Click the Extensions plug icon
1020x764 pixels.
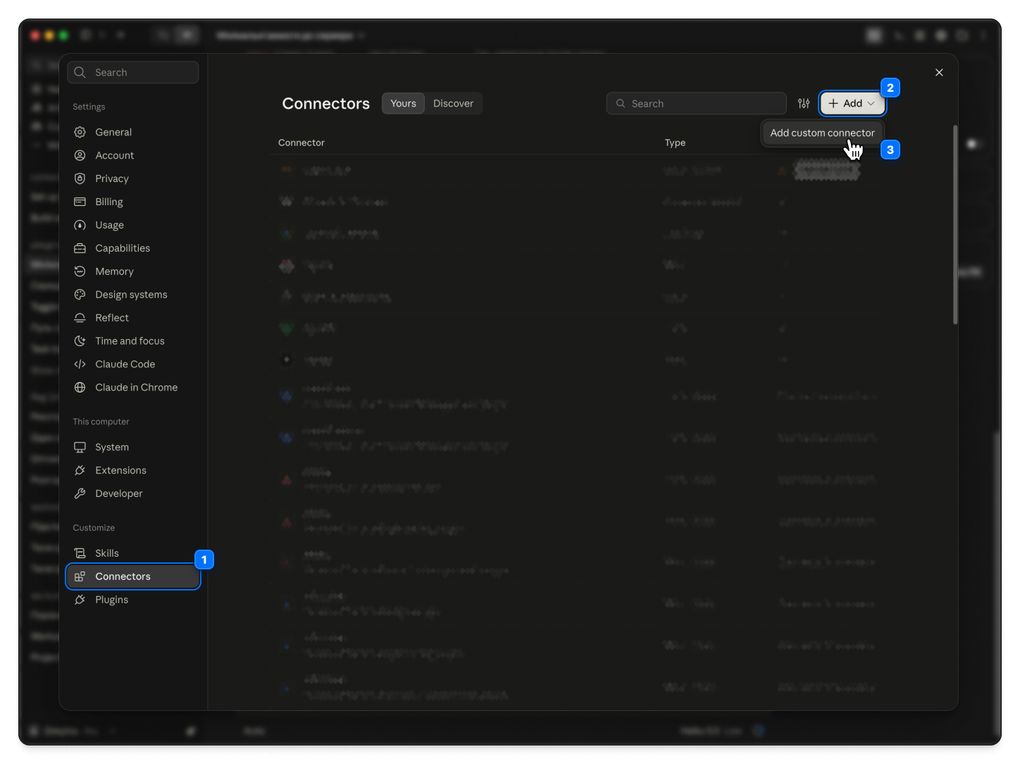tap(80, 471)
